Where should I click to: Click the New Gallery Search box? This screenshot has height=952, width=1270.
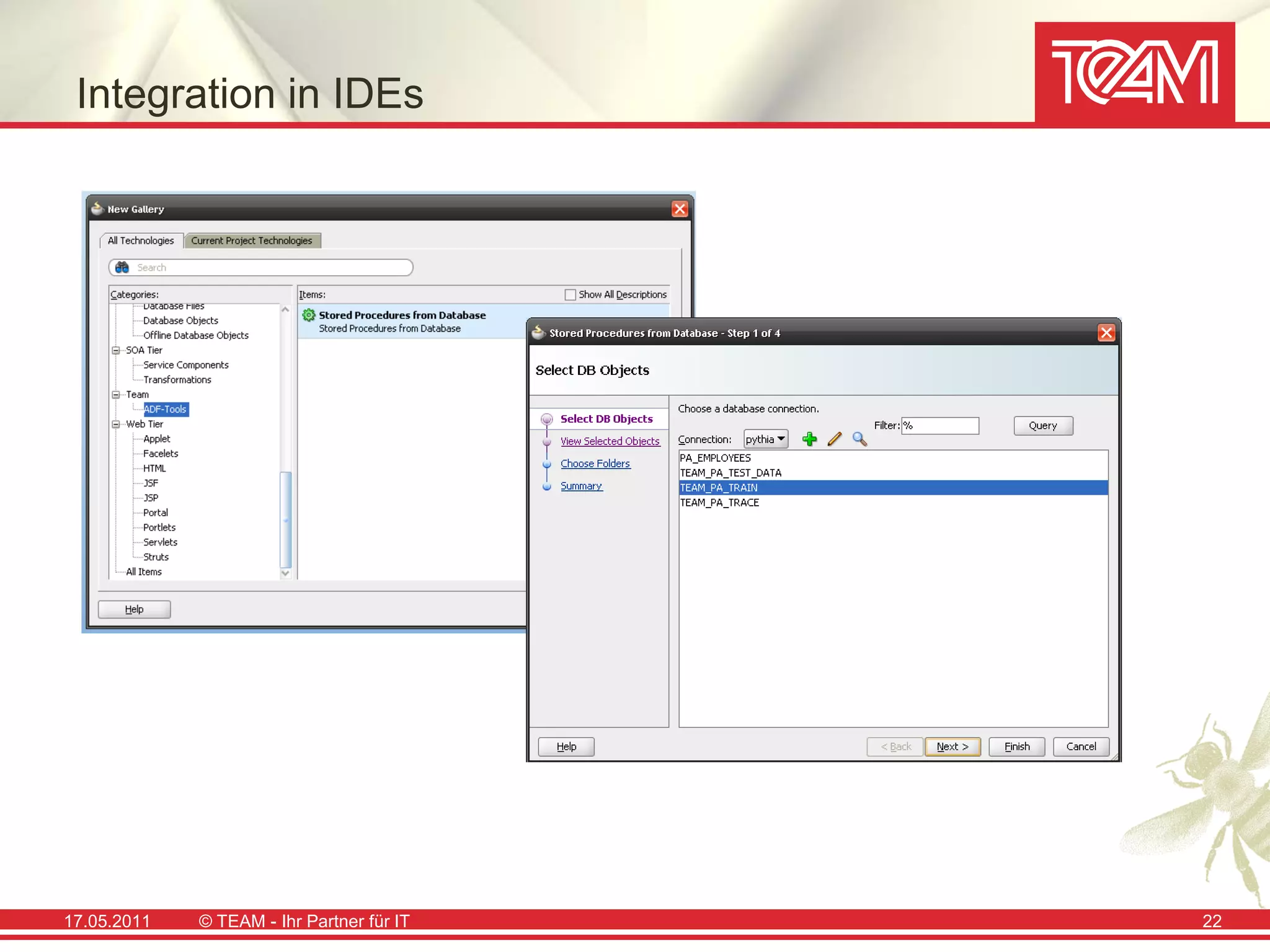pos(261,267)
